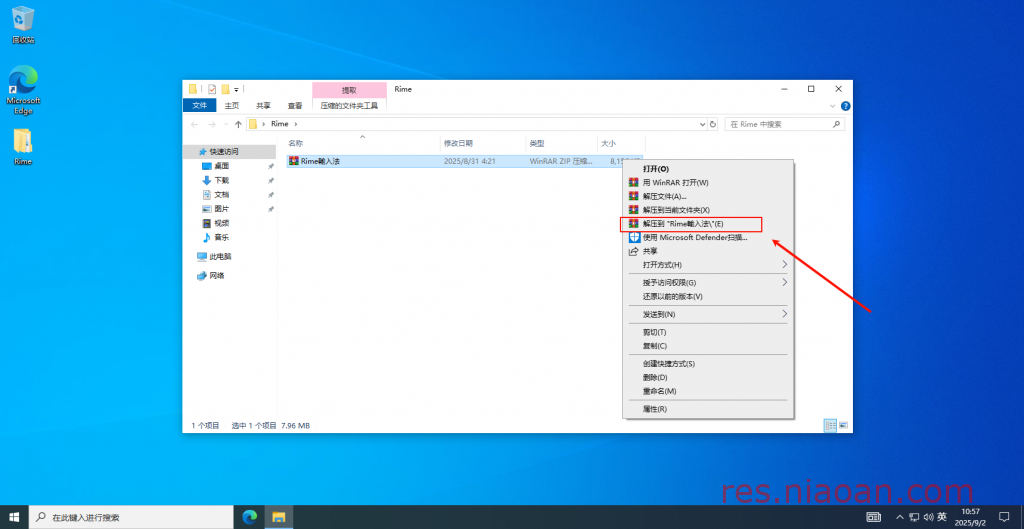
Task: Open 视频 in the navigation pane
Action: coord(221,223)
